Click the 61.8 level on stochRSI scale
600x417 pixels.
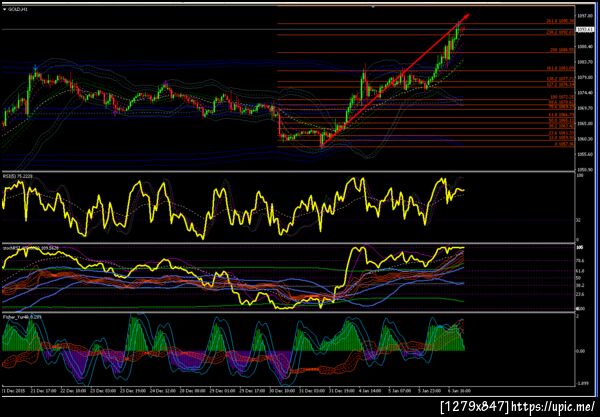[580, 271]
